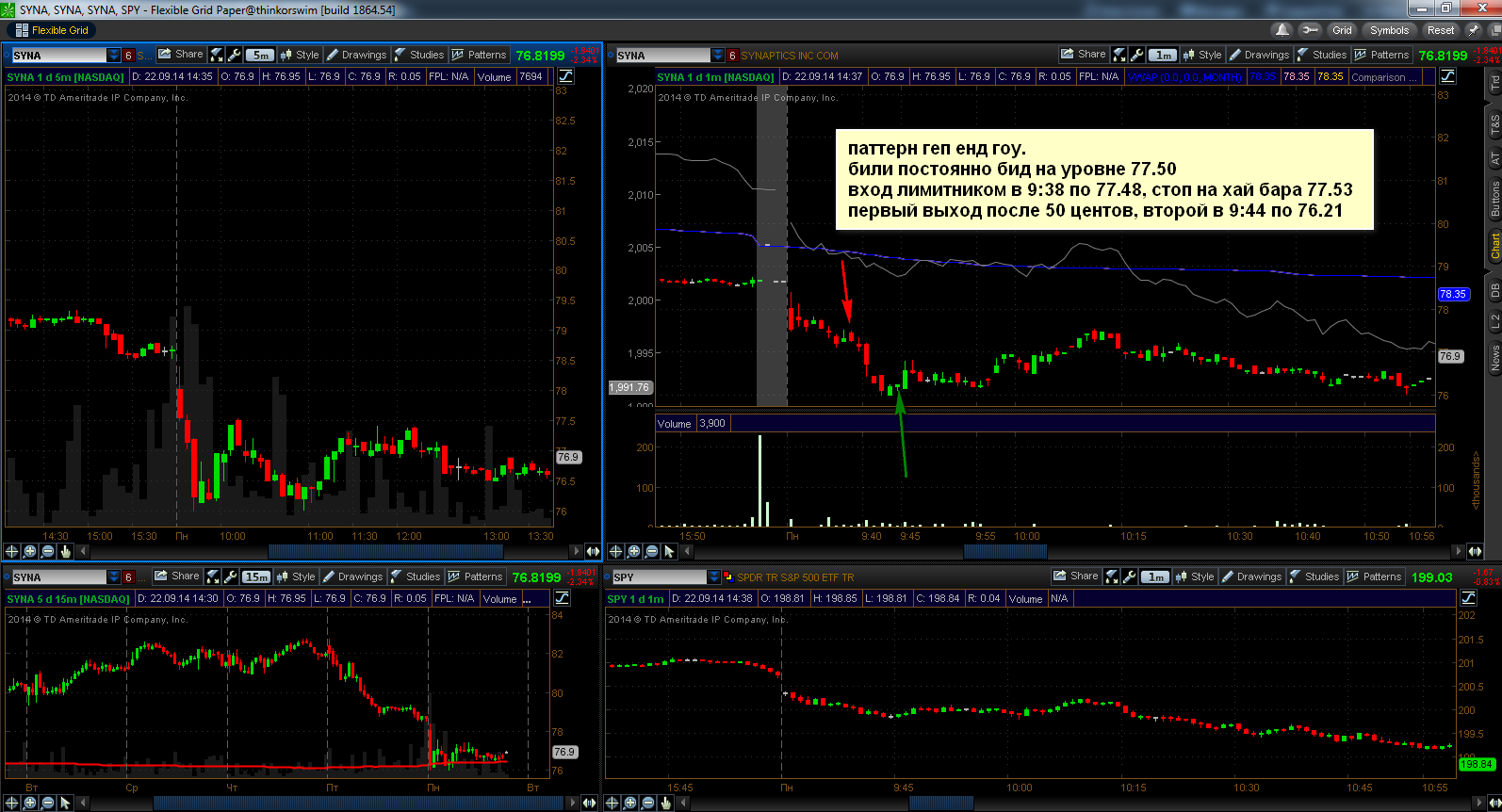This screenshot has width=1502, height=812.
Task: Open Drawings pencil menu in the SPY chart
Action: pos(1251,577)
